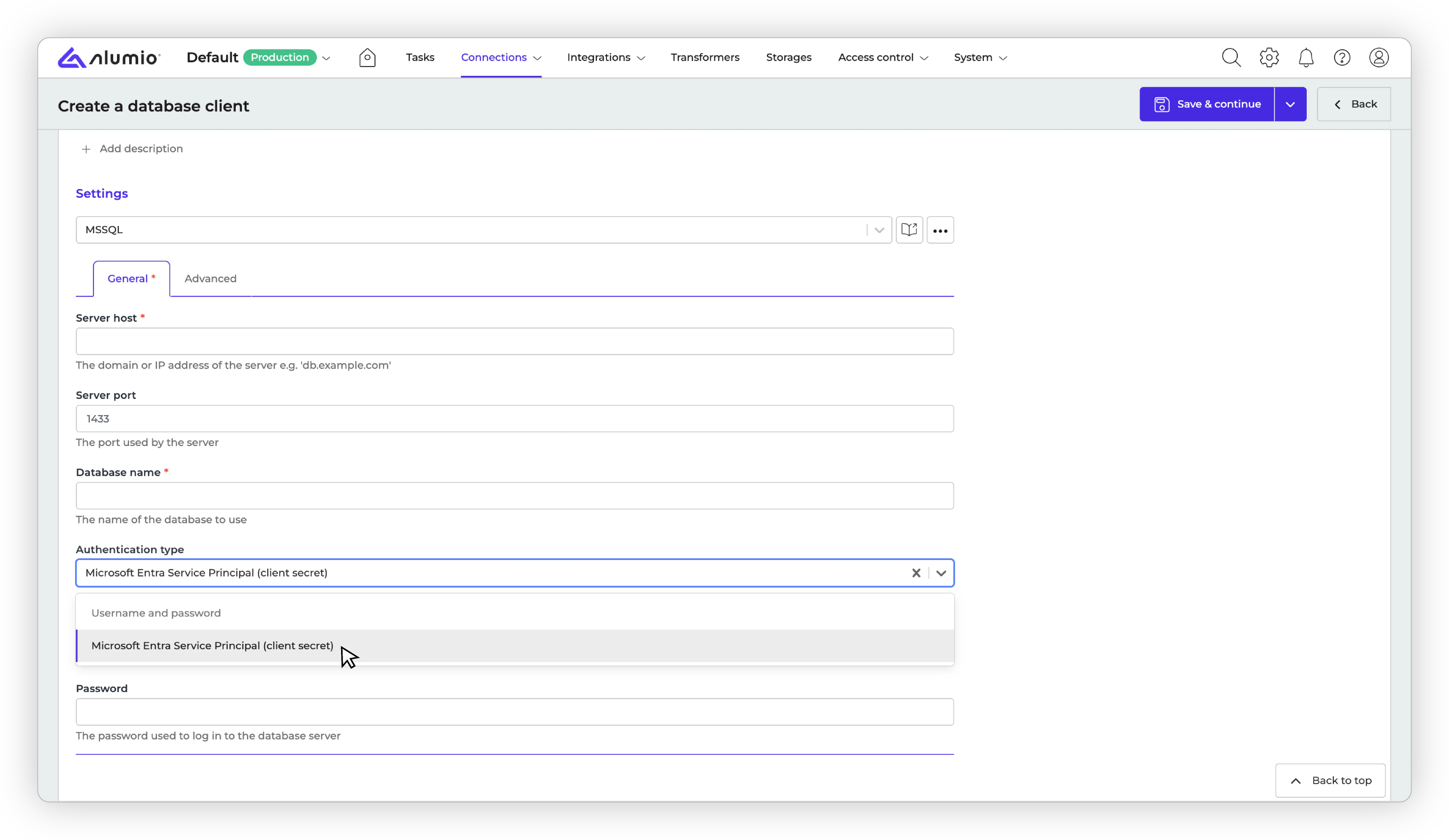Open the Connections menu
Viewport: 1449px width, 840px height.
point(501,57)
